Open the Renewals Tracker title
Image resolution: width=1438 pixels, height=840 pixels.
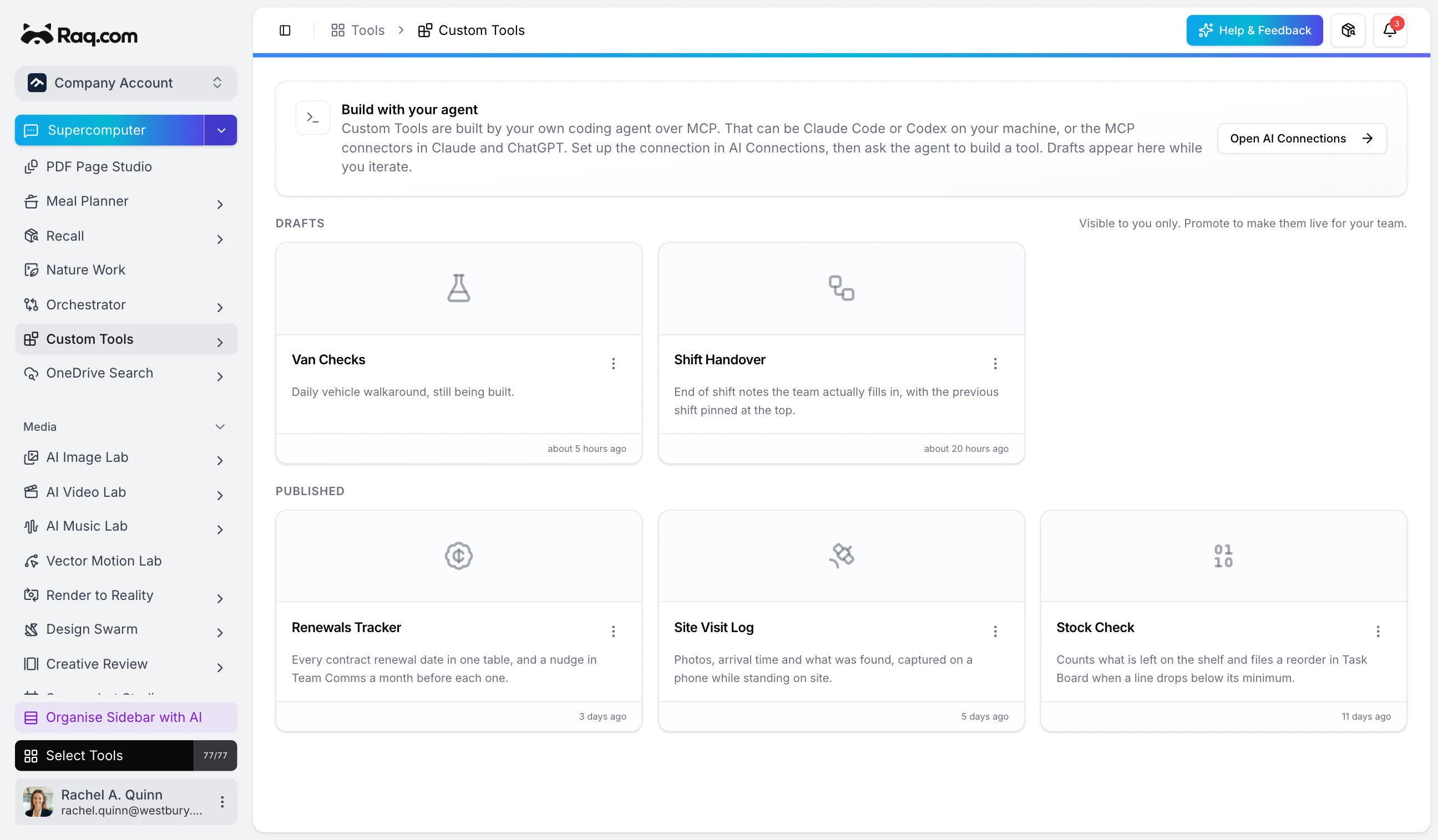(x=346, y=627)
